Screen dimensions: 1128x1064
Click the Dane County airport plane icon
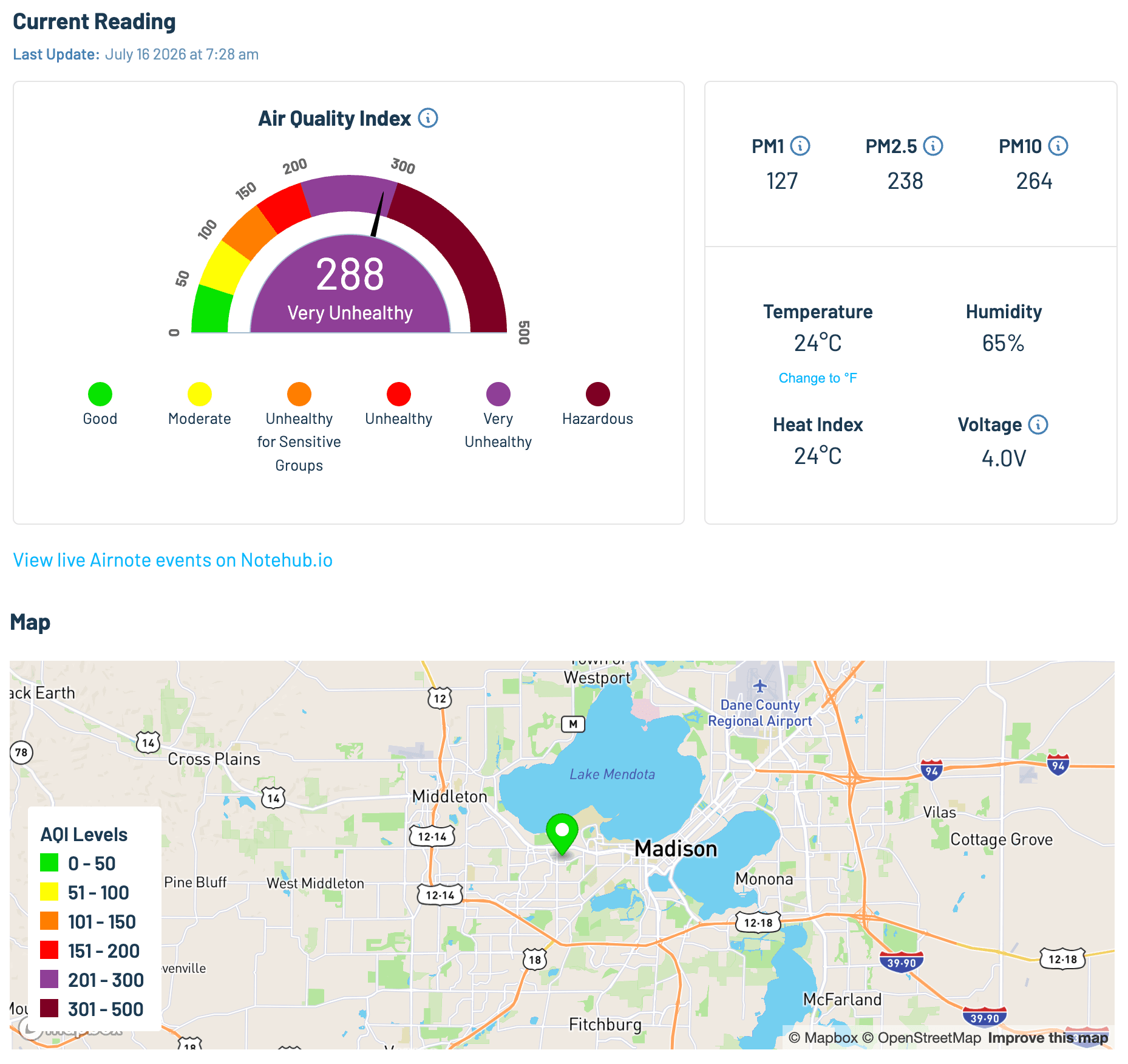pyautogui.click(x=760, y=686)
